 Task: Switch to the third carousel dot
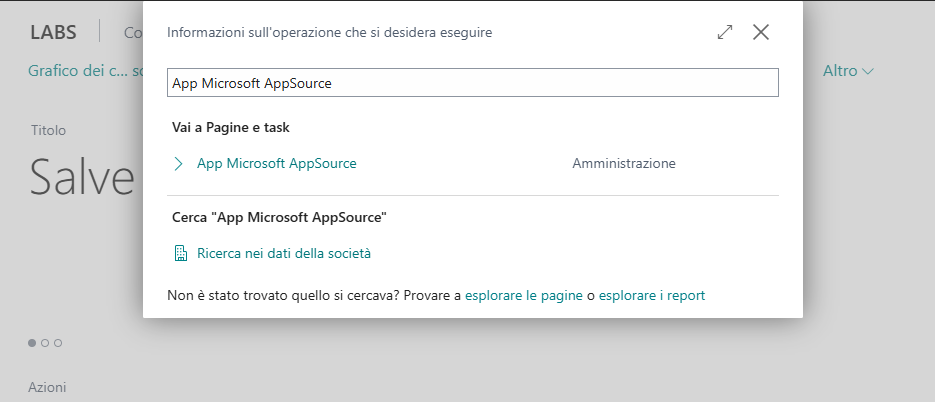58,343
